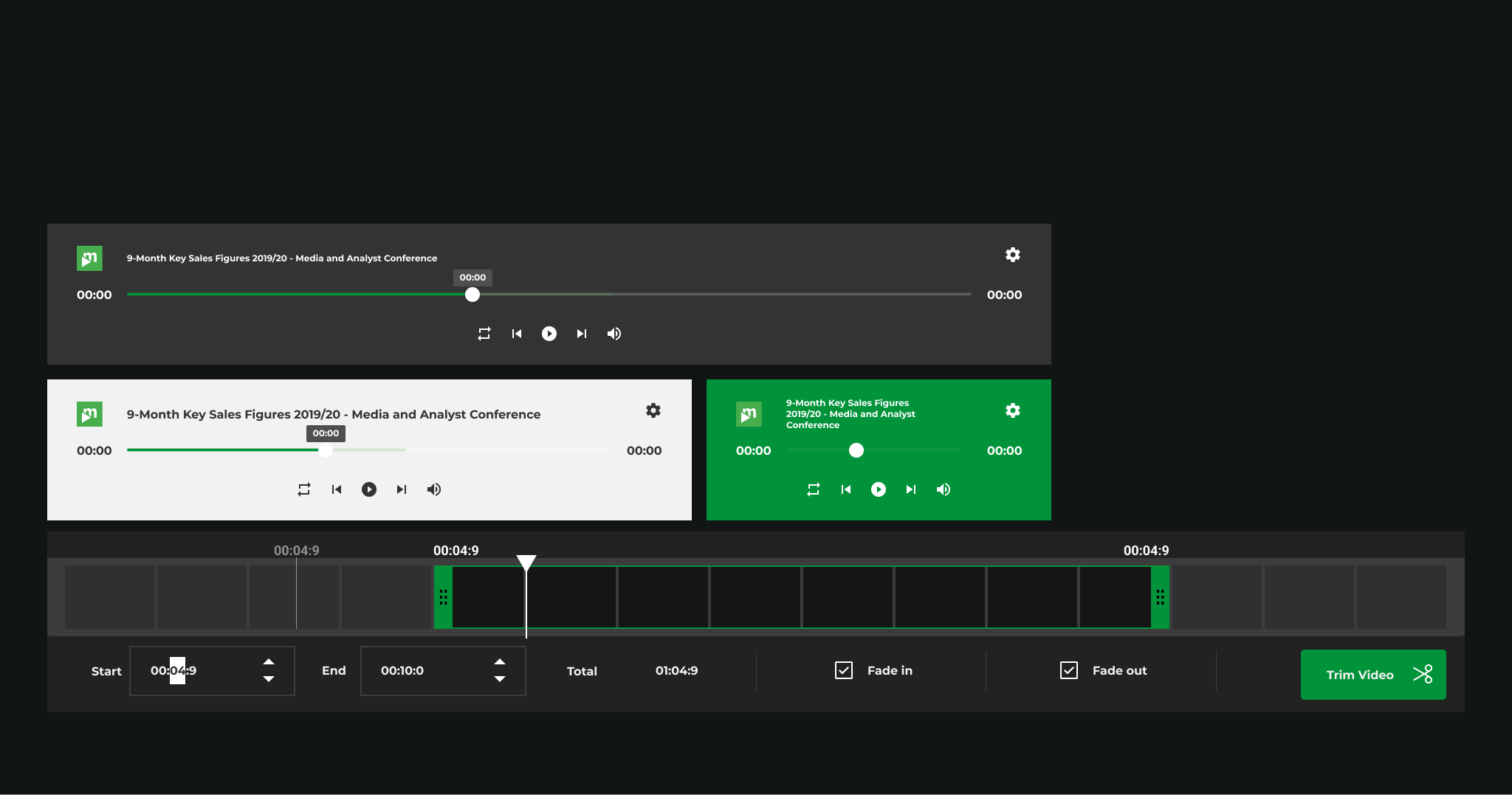Click the logo in green player
Image resolution: width=1512 pixels, height=795 pixels.
click(749, 414)
